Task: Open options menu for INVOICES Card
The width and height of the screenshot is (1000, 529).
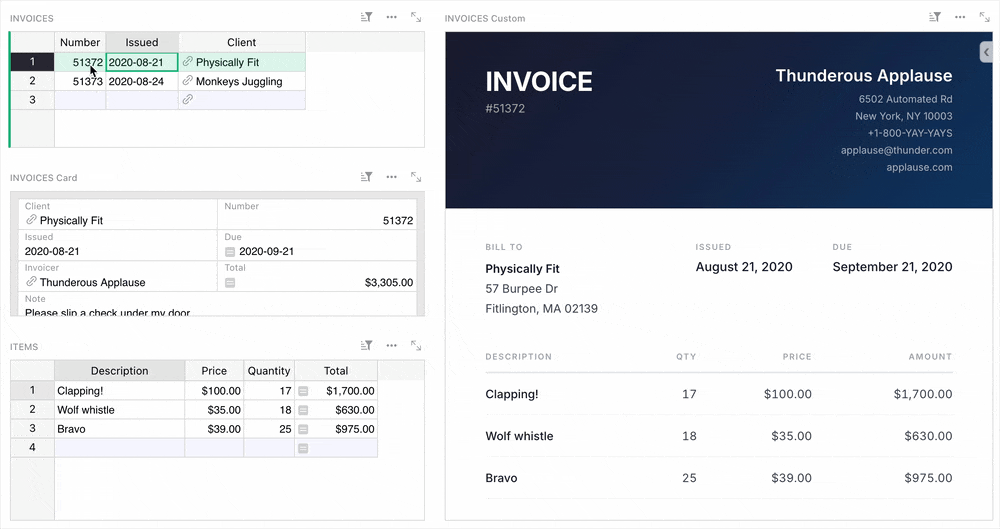Action: (391, 177)
